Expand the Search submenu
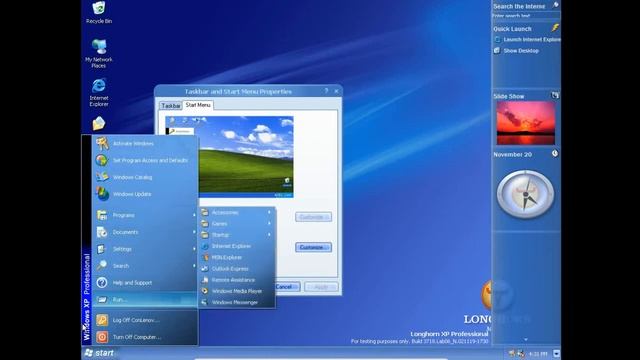 [145, 266]
